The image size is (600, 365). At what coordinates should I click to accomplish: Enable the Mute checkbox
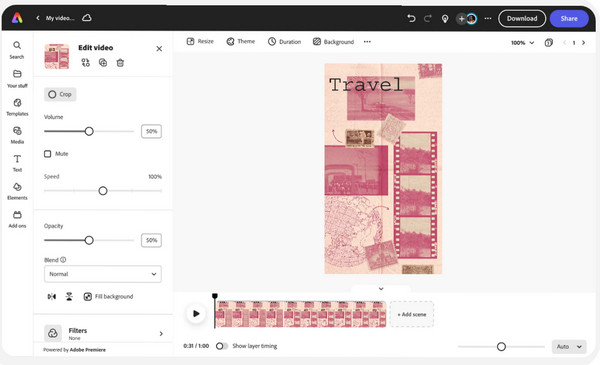(47, 154)
